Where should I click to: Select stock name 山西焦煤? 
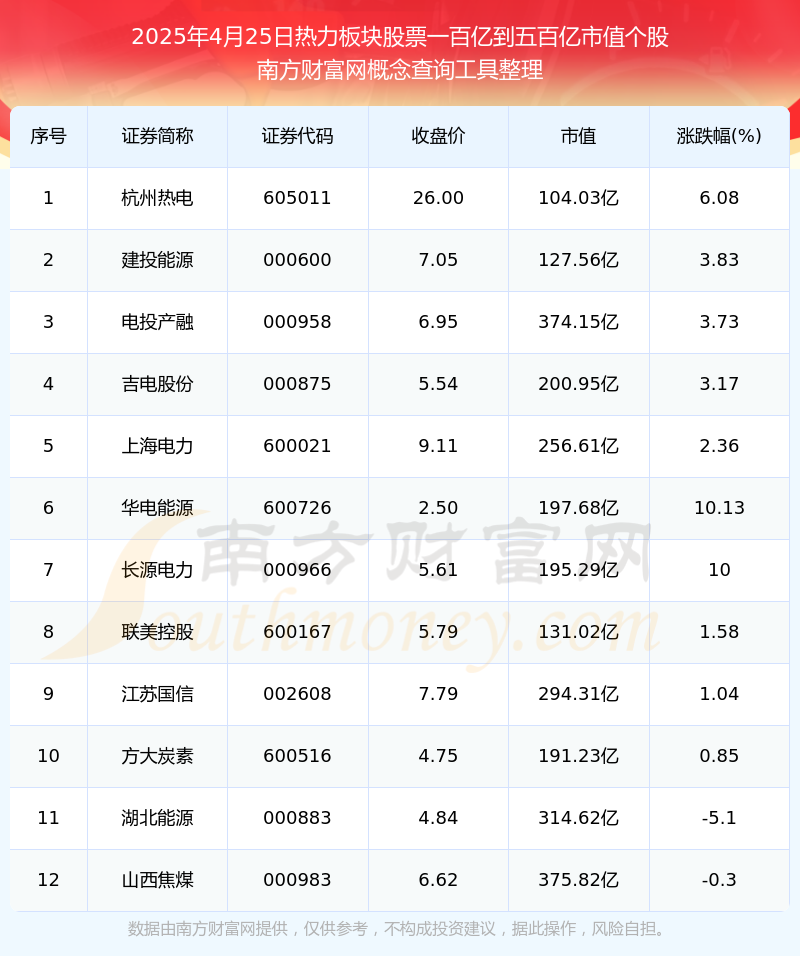[x=157, y=880]
